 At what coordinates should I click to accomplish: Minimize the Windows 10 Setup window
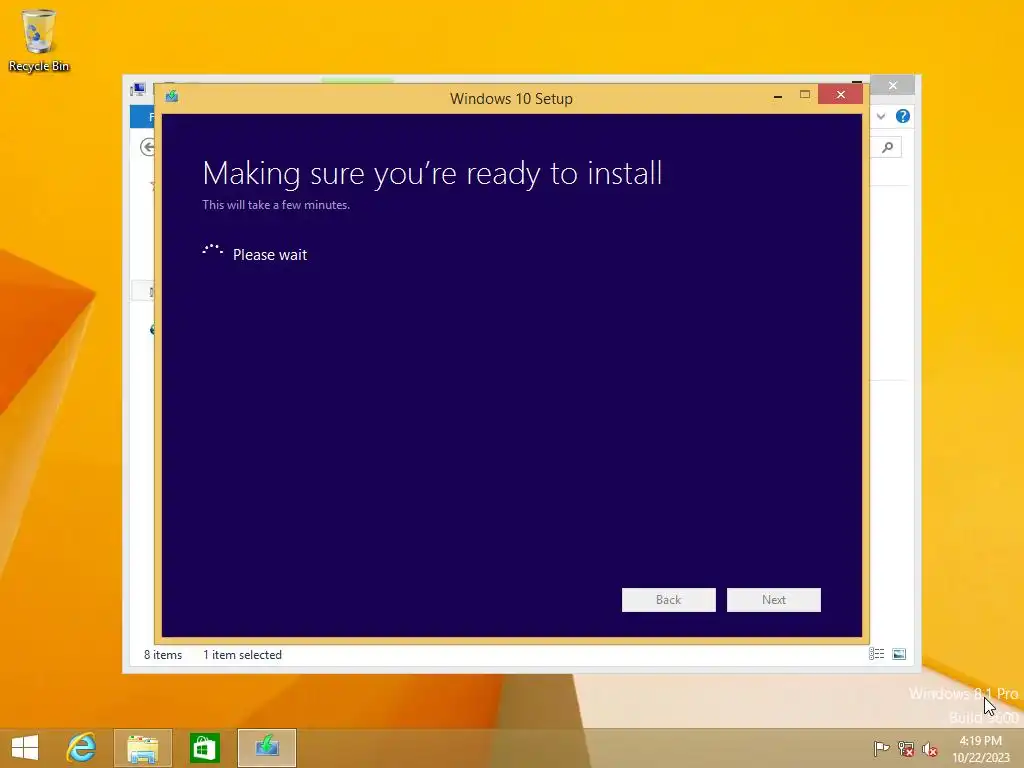pos(778,96)
